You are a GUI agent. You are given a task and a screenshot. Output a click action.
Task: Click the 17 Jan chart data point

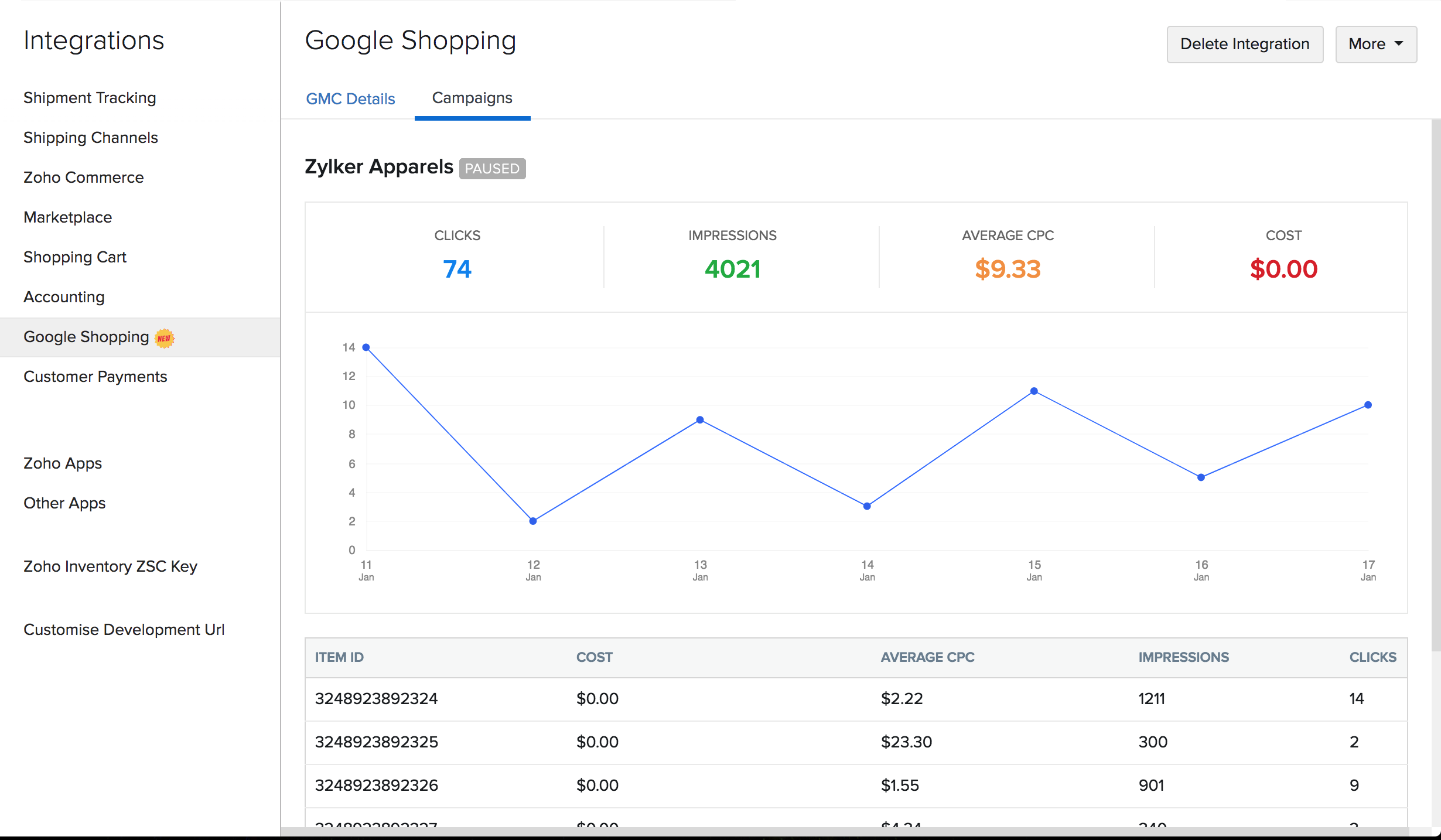point(1368,405)
